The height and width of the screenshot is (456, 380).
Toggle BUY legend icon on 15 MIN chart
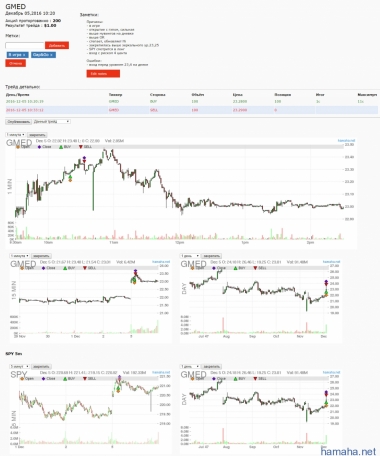click(x=65, y=268)
